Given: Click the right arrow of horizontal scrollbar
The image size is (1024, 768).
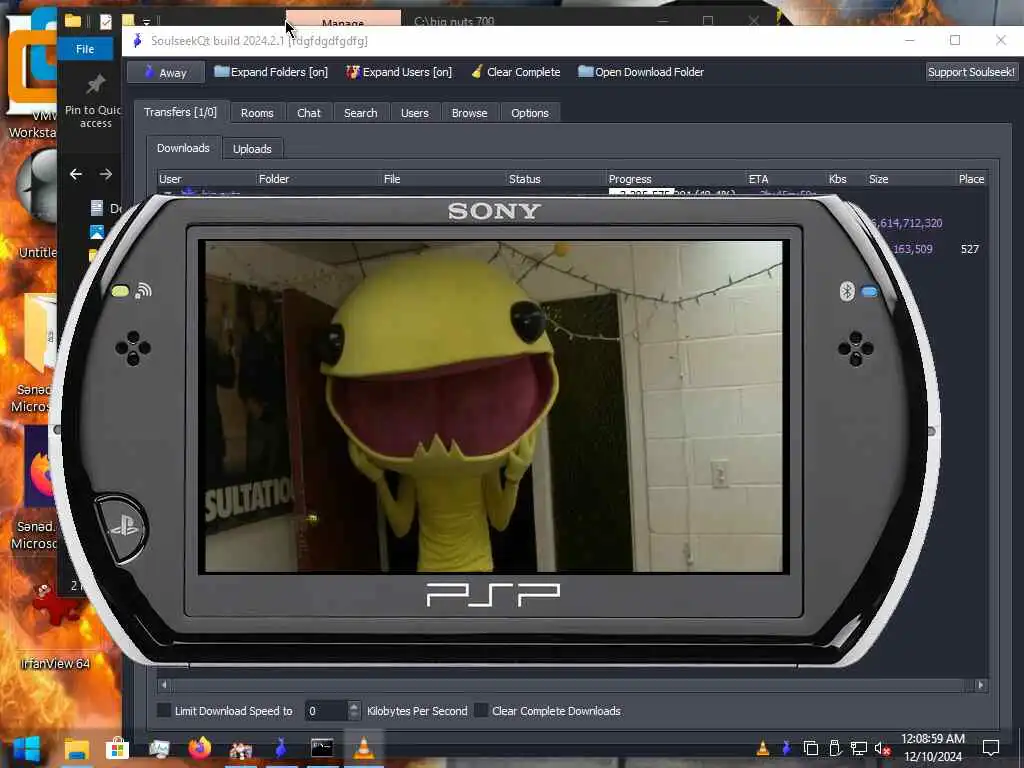Looking at the screenshot, I should [980, 685].
